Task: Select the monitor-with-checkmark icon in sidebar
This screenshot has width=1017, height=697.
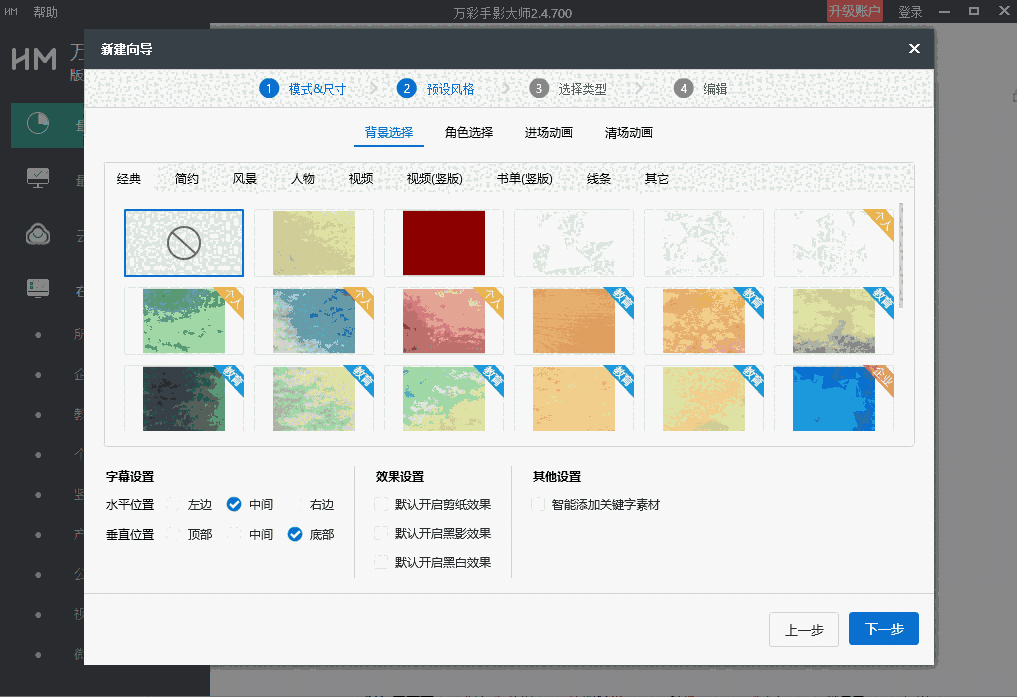Action: pos(37,178)
